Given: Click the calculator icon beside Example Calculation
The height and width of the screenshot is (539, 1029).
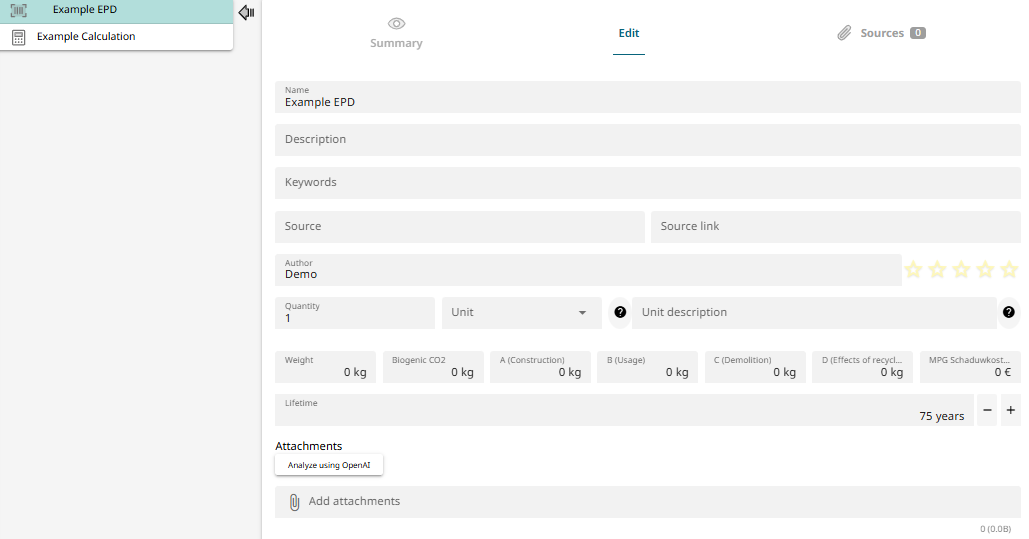Looking at the screenshot, I should (18, 37).
